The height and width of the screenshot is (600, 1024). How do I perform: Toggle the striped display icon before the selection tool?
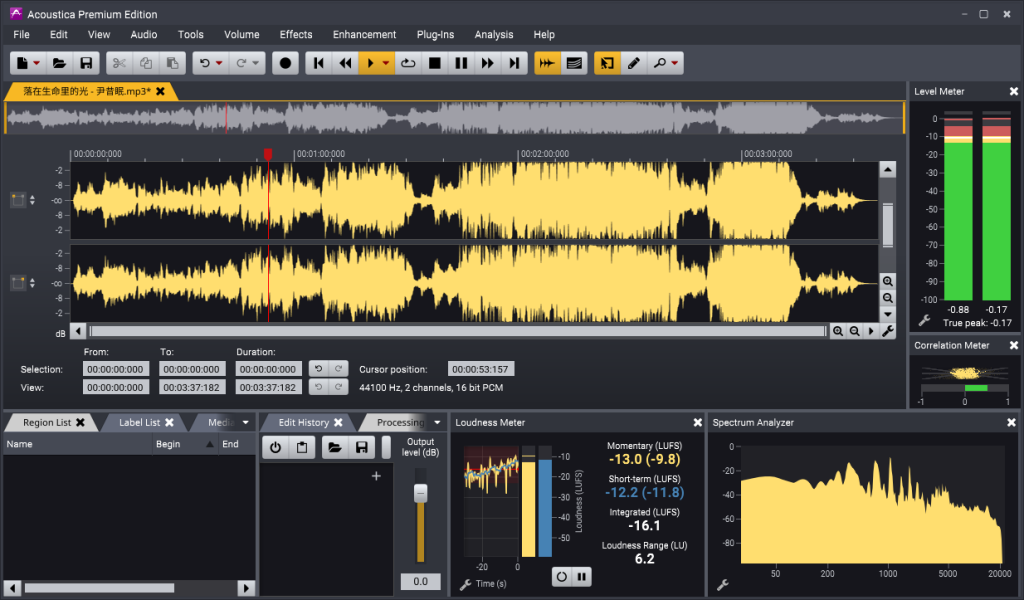574,63
